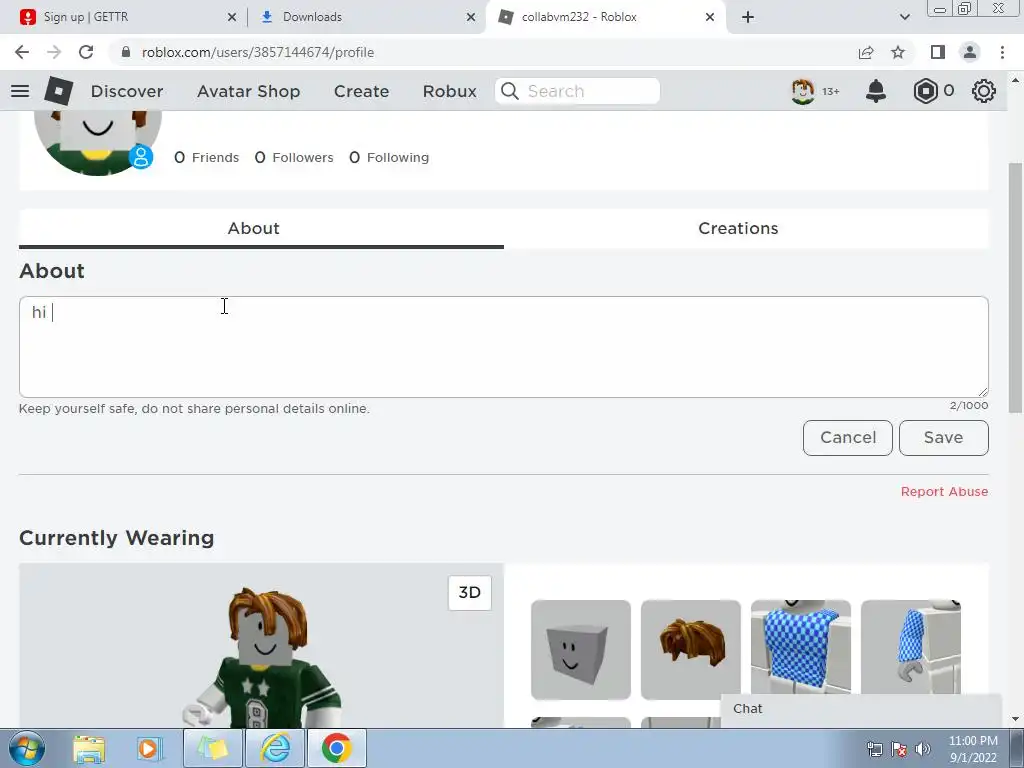Click the network tray icon
Image resolution: width=1024 pixels, height=768 pixels.
[x=874, y=749]
